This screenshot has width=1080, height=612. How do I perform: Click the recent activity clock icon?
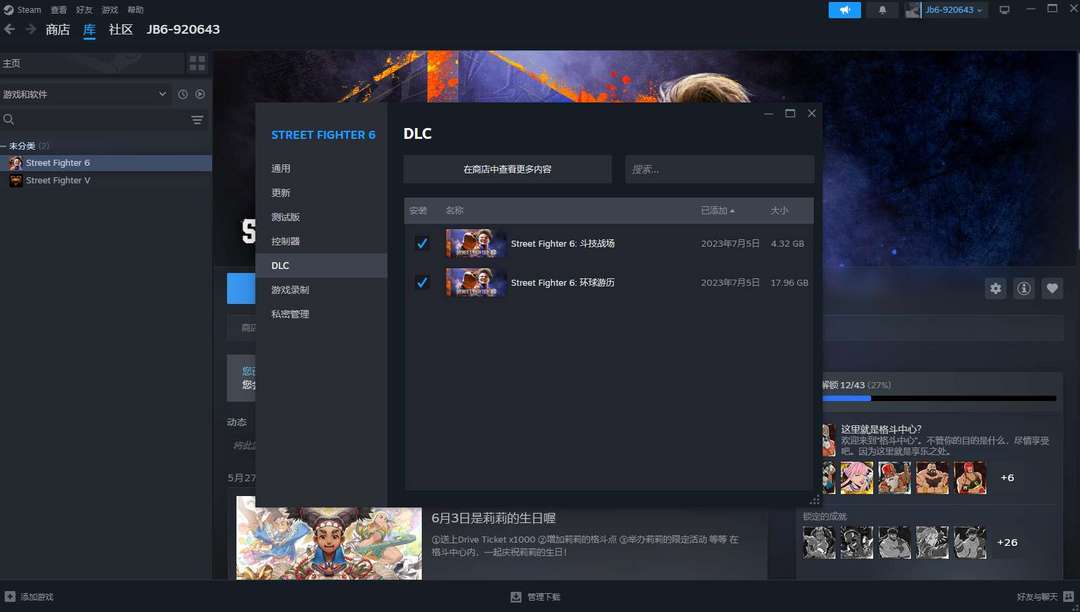click(183, 94)
